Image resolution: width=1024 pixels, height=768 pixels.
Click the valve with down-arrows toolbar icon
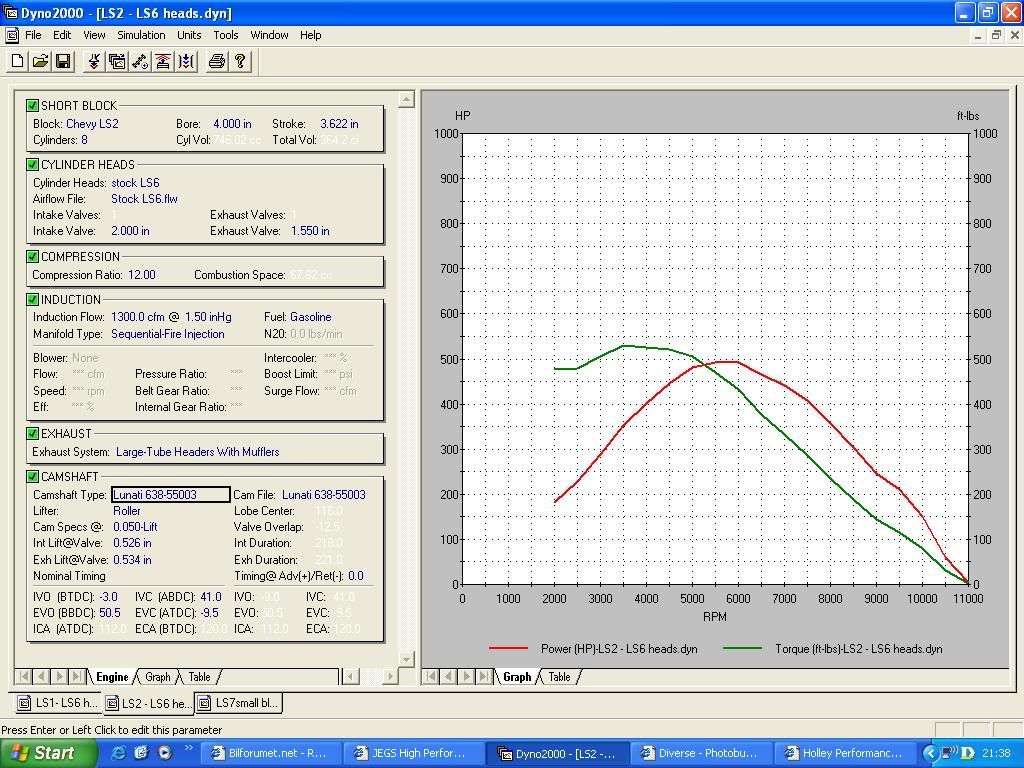click(94, 61)
